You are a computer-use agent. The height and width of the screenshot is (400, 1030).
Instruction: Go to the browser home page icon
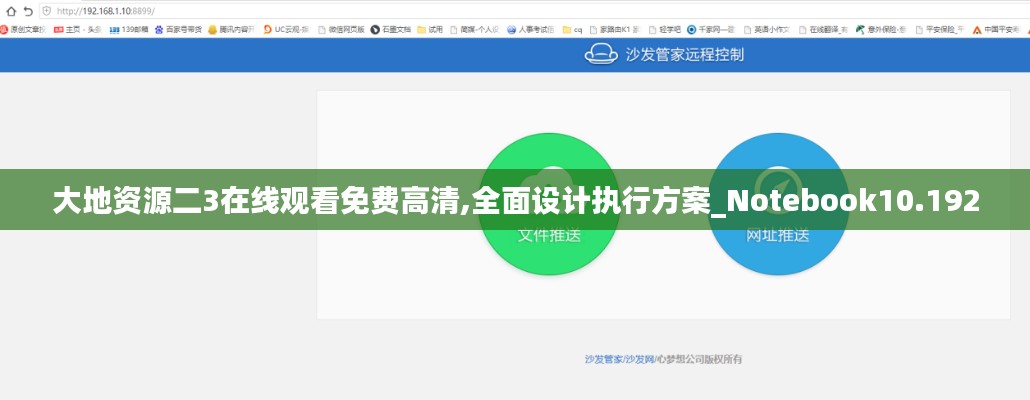(11, 11)
